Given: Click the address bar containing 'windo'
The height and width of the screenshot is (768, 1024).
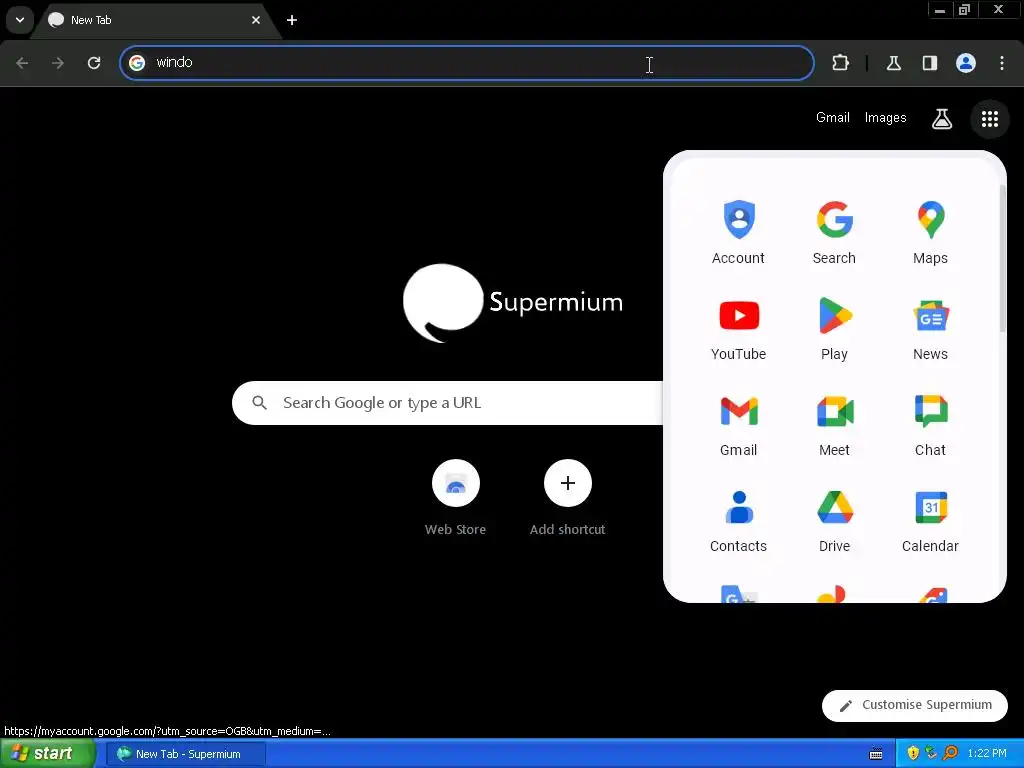Looking at the screenshot, I should tap(467, 63).
